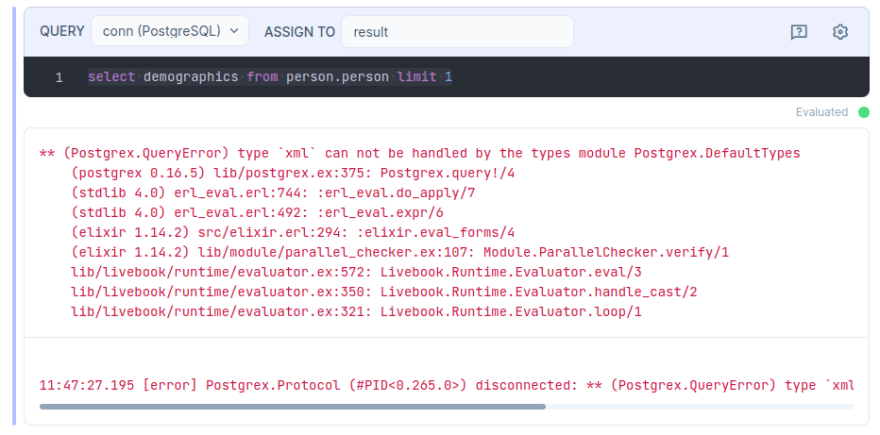Click the 'person.person' table name in query
This screenshot has height=435, width=880.
click(x=337, y=77)
